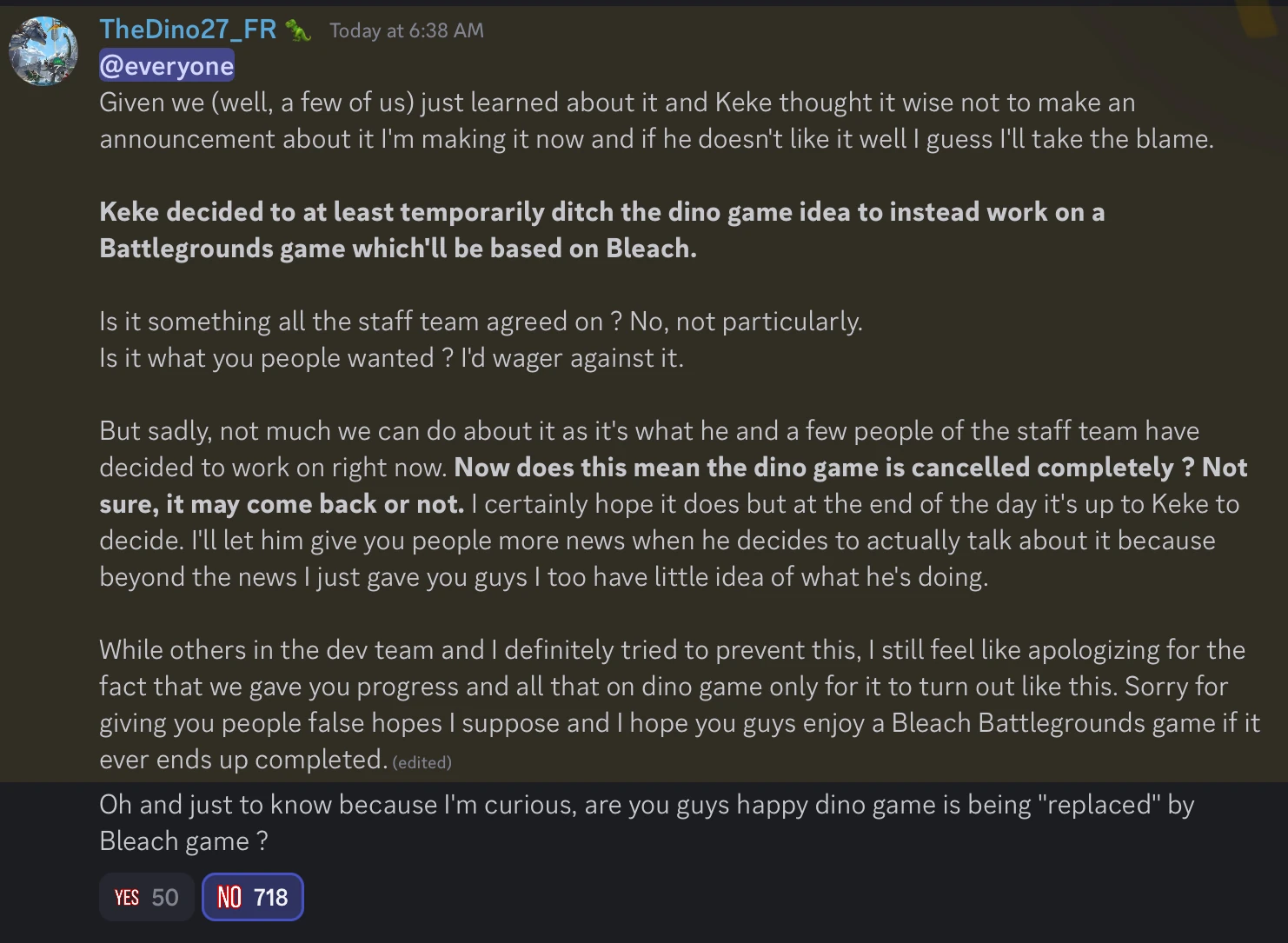Click the (edited) indicator on the message
This screenshot has width=1288, height=943.
(x=423, y=762)
